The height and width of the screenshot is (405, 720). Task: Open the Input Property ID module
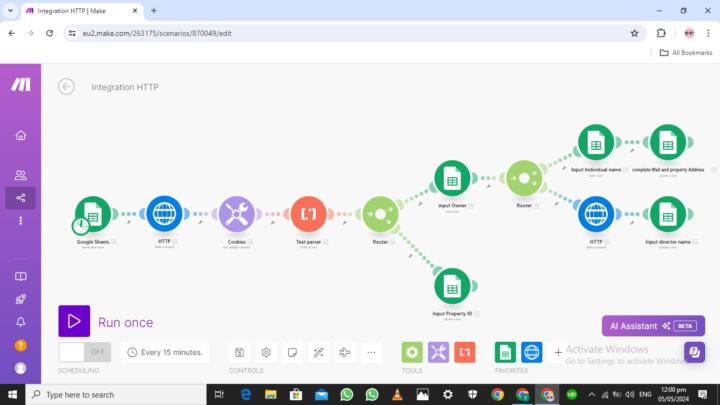tap(452, 286)
